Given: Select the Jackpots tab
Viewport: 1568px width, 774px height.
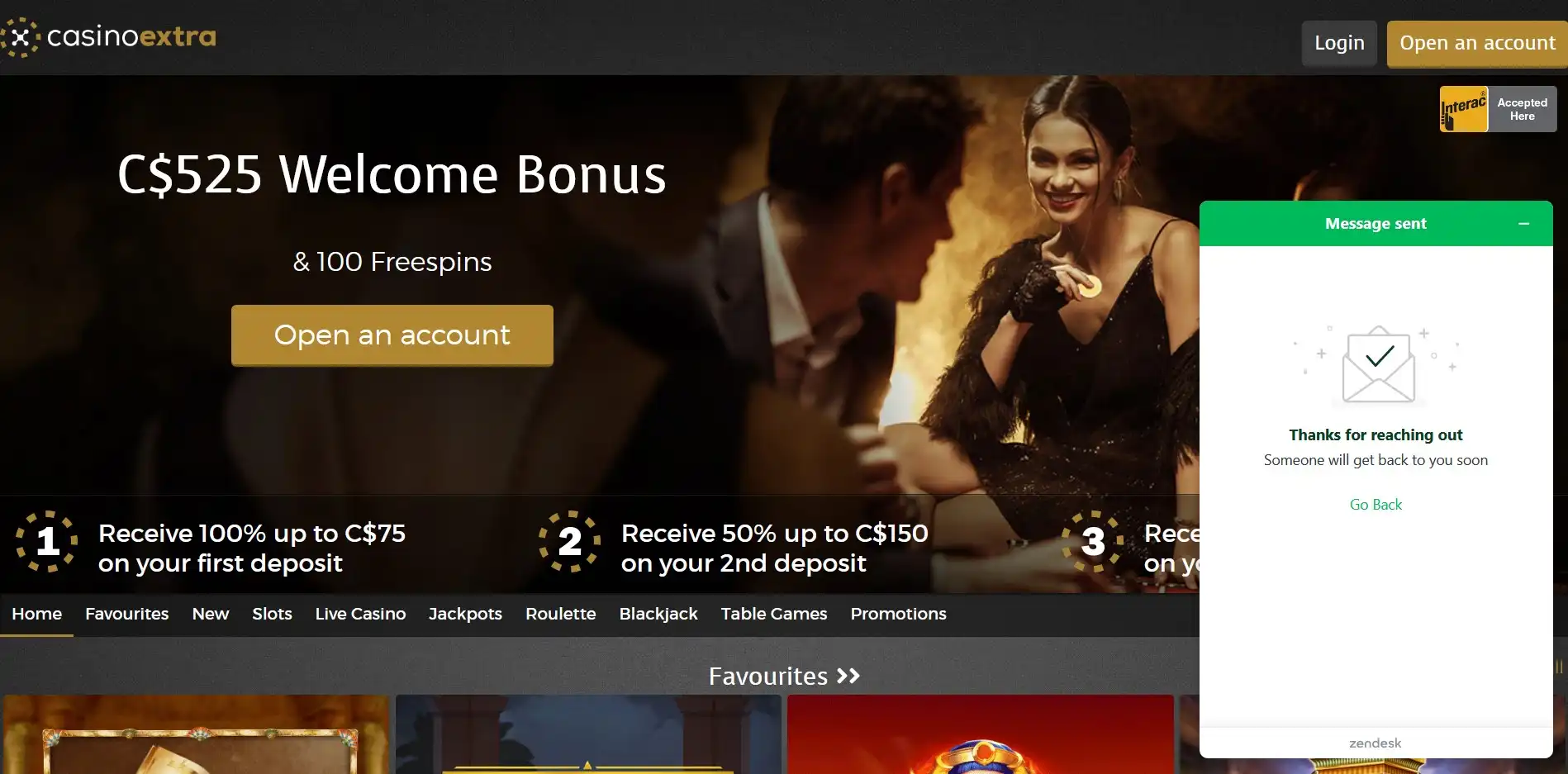Looking at the screenshot, I should pyautogui.click(x=465, y=614).
